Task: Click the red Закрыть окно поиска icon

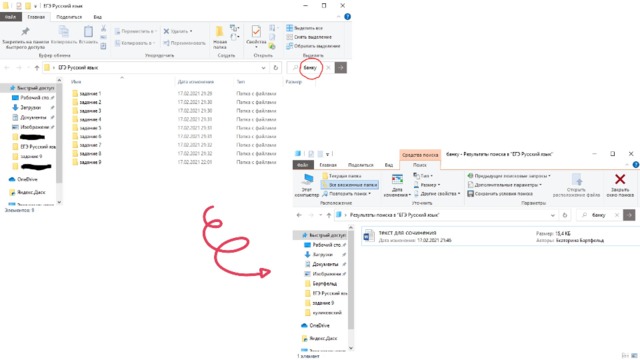Action: click(x=620, y=179)
